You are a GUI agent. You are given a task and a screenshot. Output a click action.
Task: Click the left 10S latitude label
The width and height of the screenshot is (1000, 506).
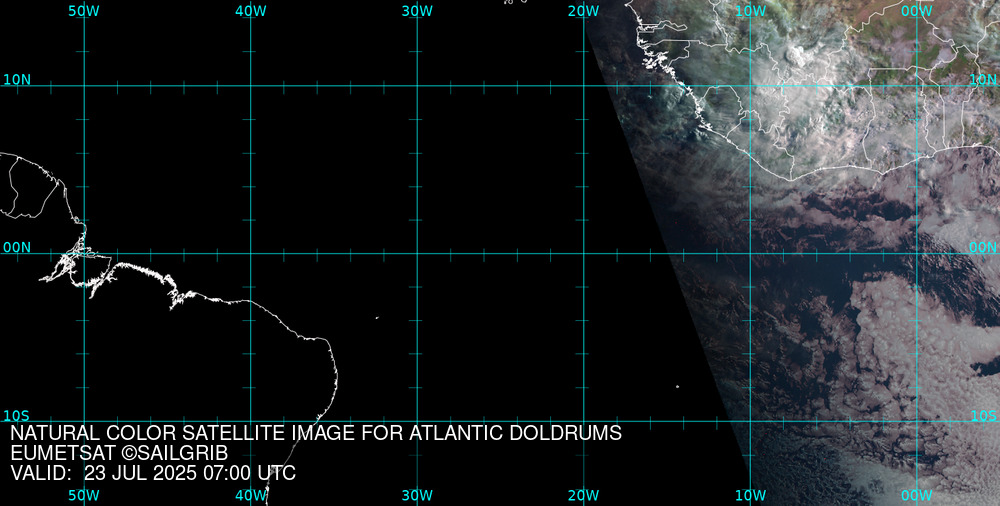click(16, 416)
